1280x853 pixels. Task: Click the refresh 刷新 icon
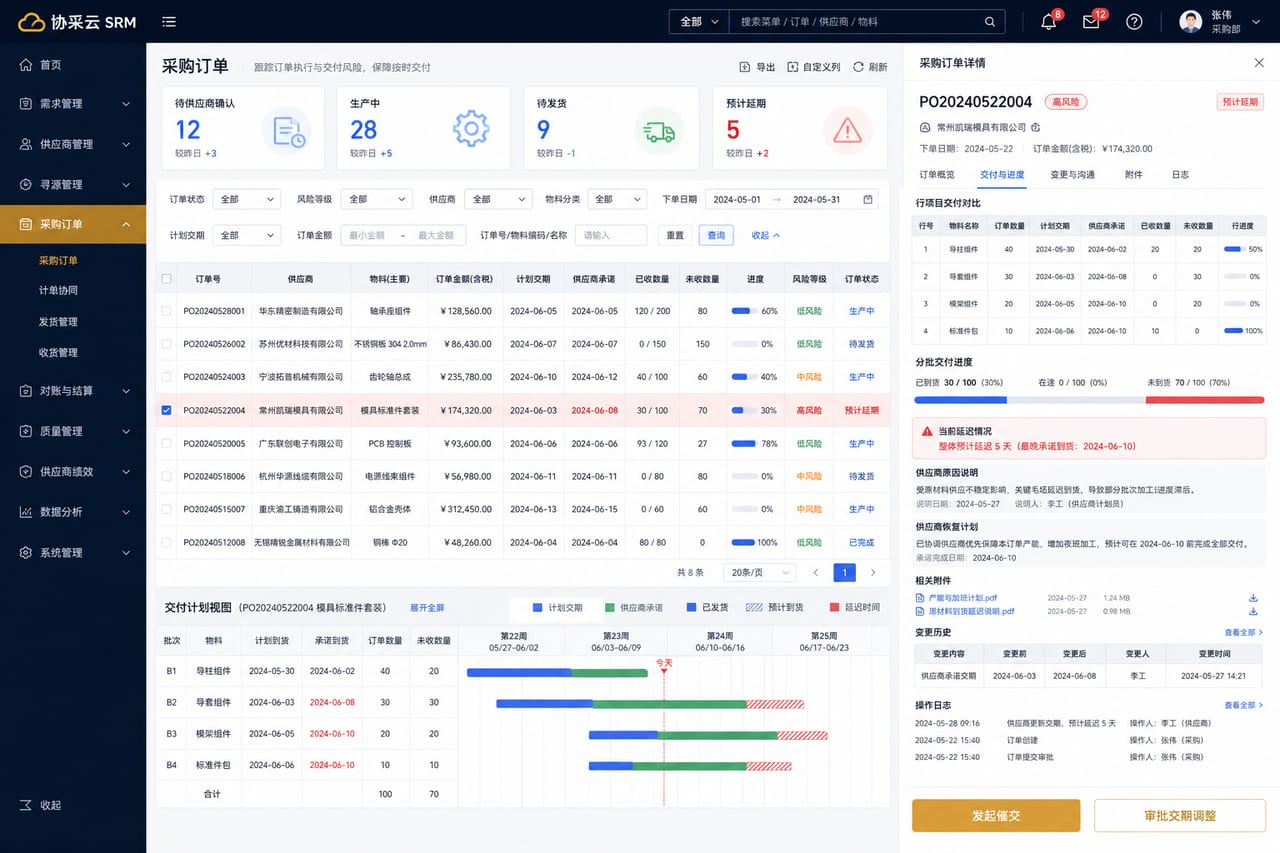858,67
